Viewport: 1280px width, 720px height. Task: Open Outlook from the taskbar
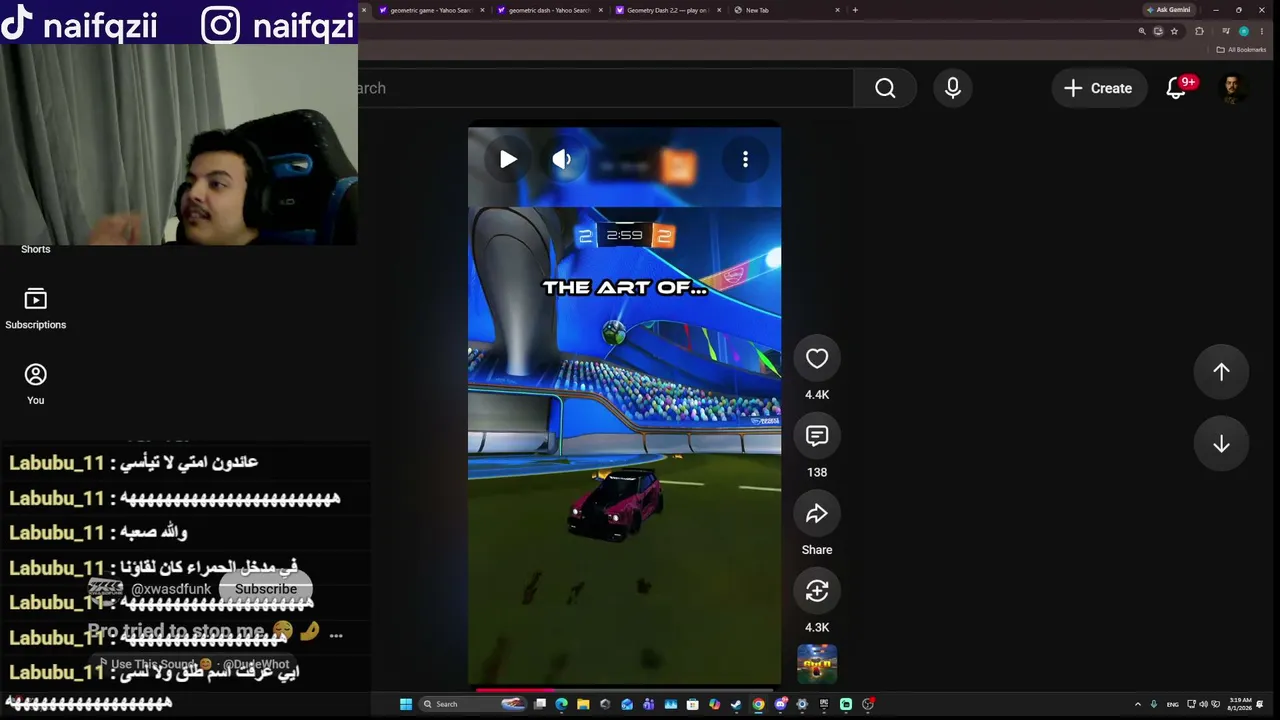(x=627, y=704)
